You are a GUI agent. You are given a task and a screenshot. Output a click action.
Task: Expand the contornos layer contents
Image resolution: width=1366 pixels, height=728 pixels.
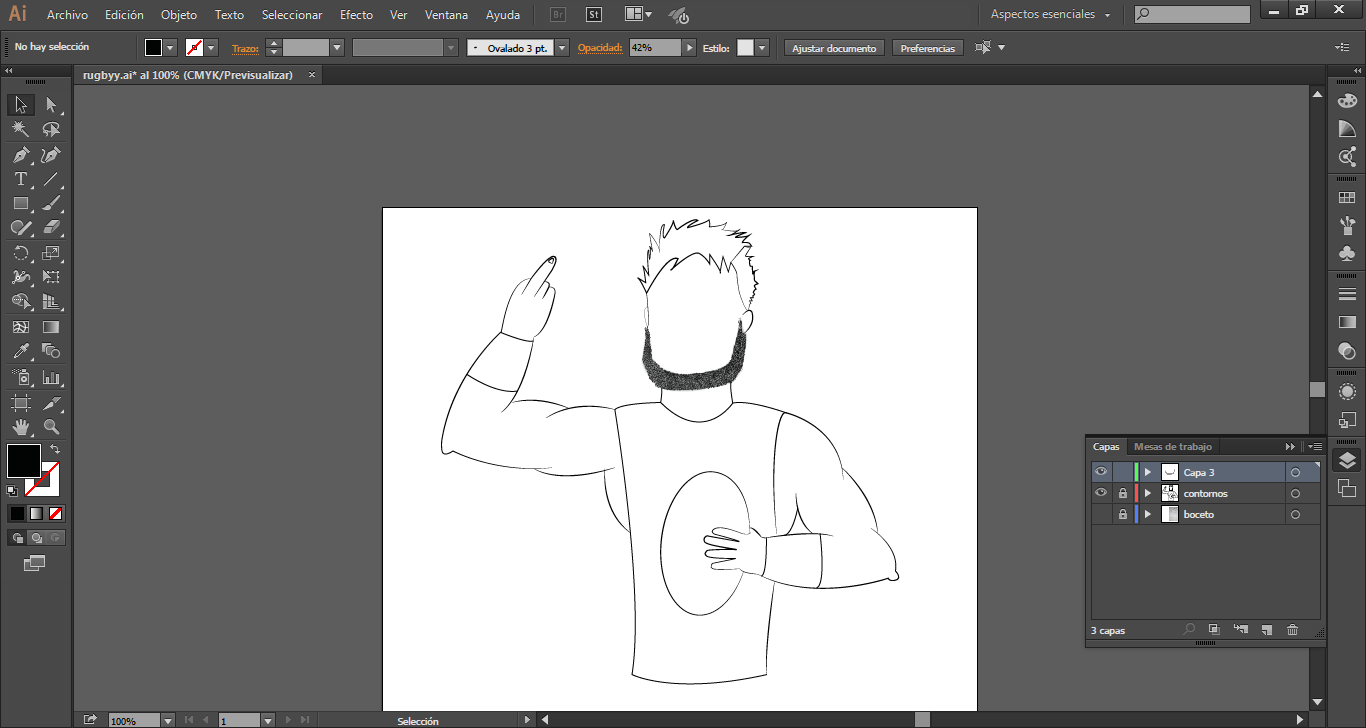click(1148, 493)
